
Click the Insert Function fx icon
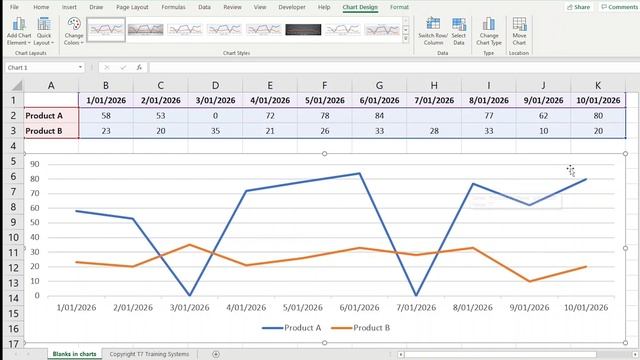click(139, 67)
